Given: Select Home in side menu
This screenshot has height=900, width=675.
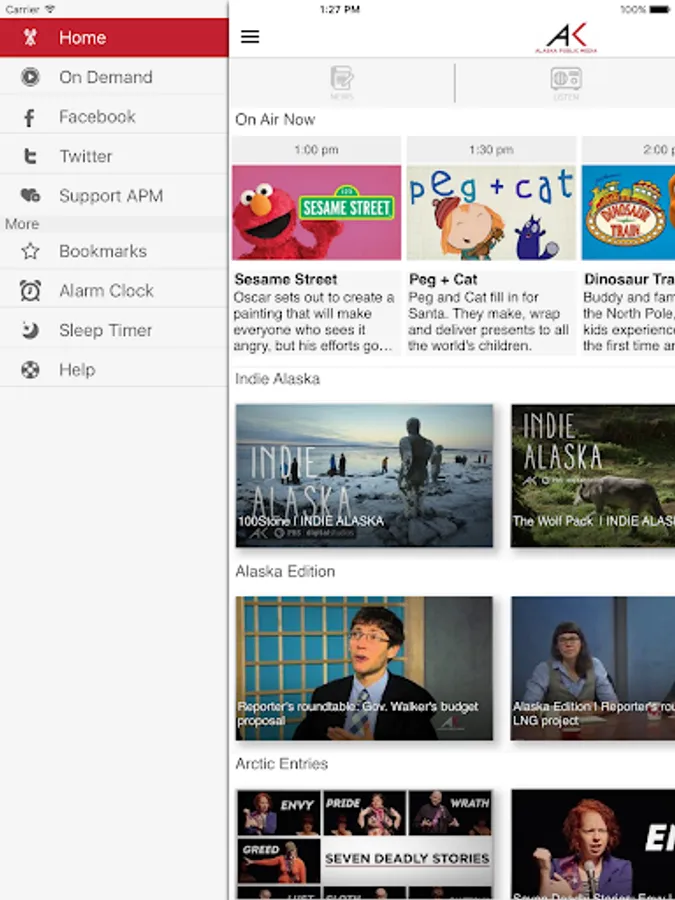Looking at the screenshot, I should click(114, 37).
